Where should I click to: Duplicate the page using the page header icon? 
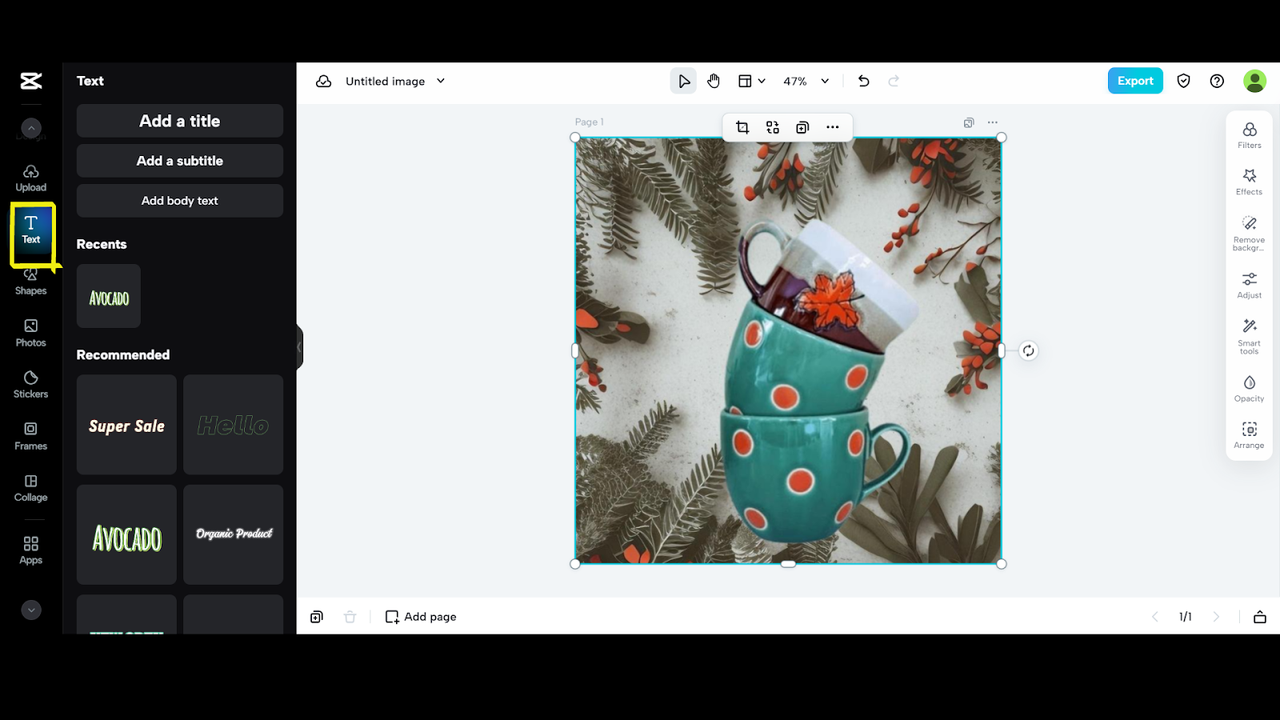coord(969,123)
